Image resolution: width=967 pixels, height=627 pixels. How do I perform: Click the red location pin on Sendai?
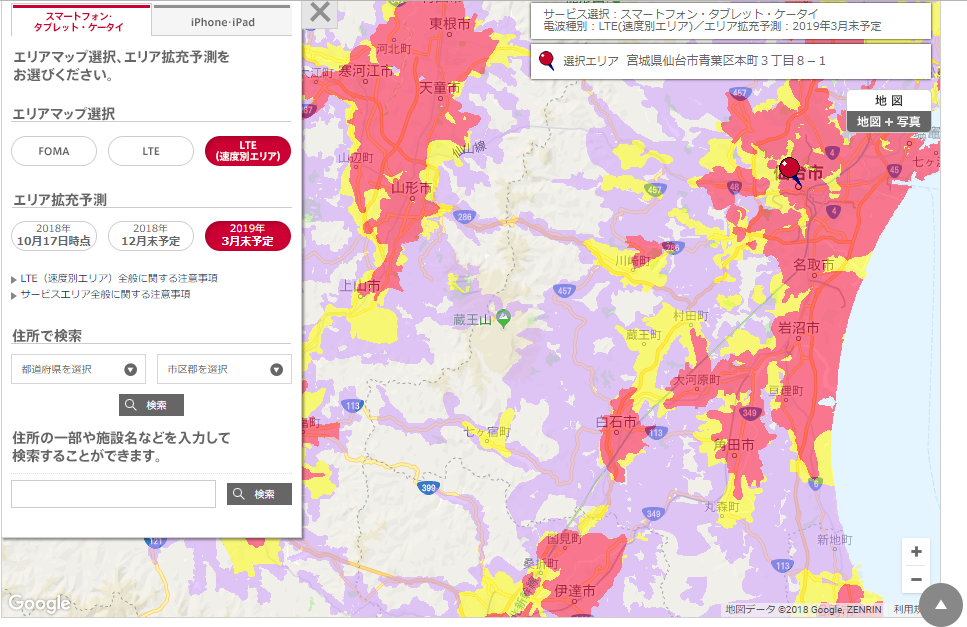pyautogui.click(x=789, y=169)
